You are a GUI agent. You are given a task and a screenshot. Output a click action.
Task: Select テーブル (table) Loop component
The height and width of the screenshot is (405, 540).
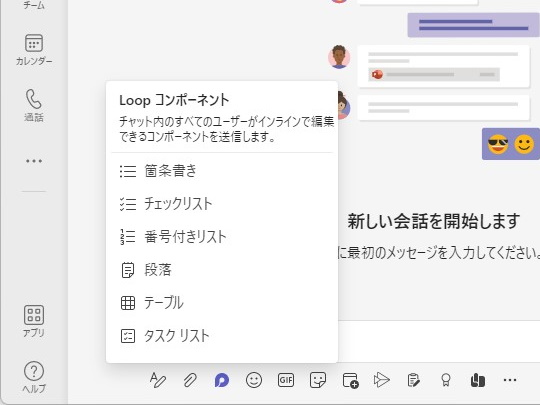[222, 303]
